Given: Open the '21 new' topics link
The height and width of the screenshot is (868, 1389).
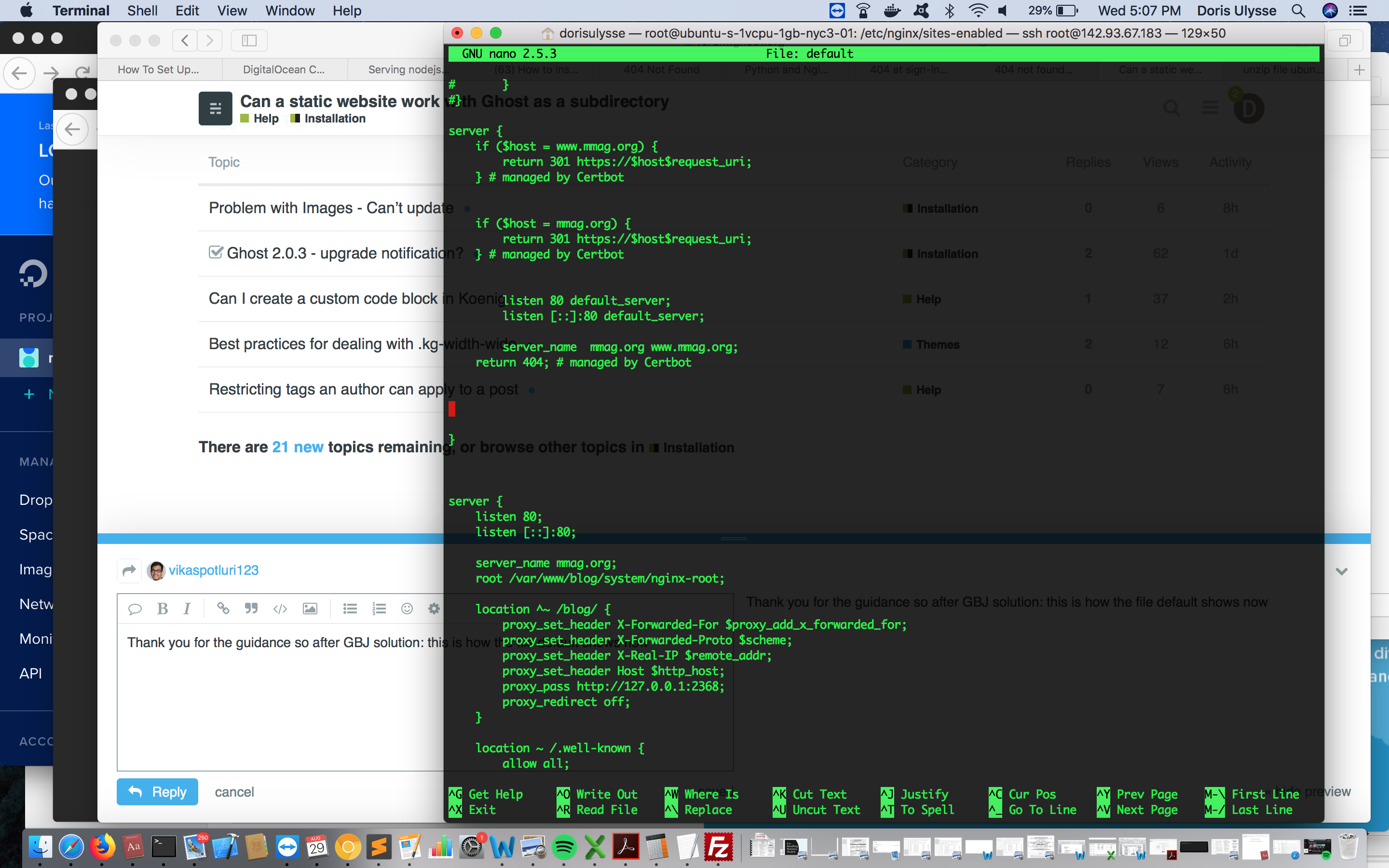Looking at the screenshot, I should click(297, 447).
